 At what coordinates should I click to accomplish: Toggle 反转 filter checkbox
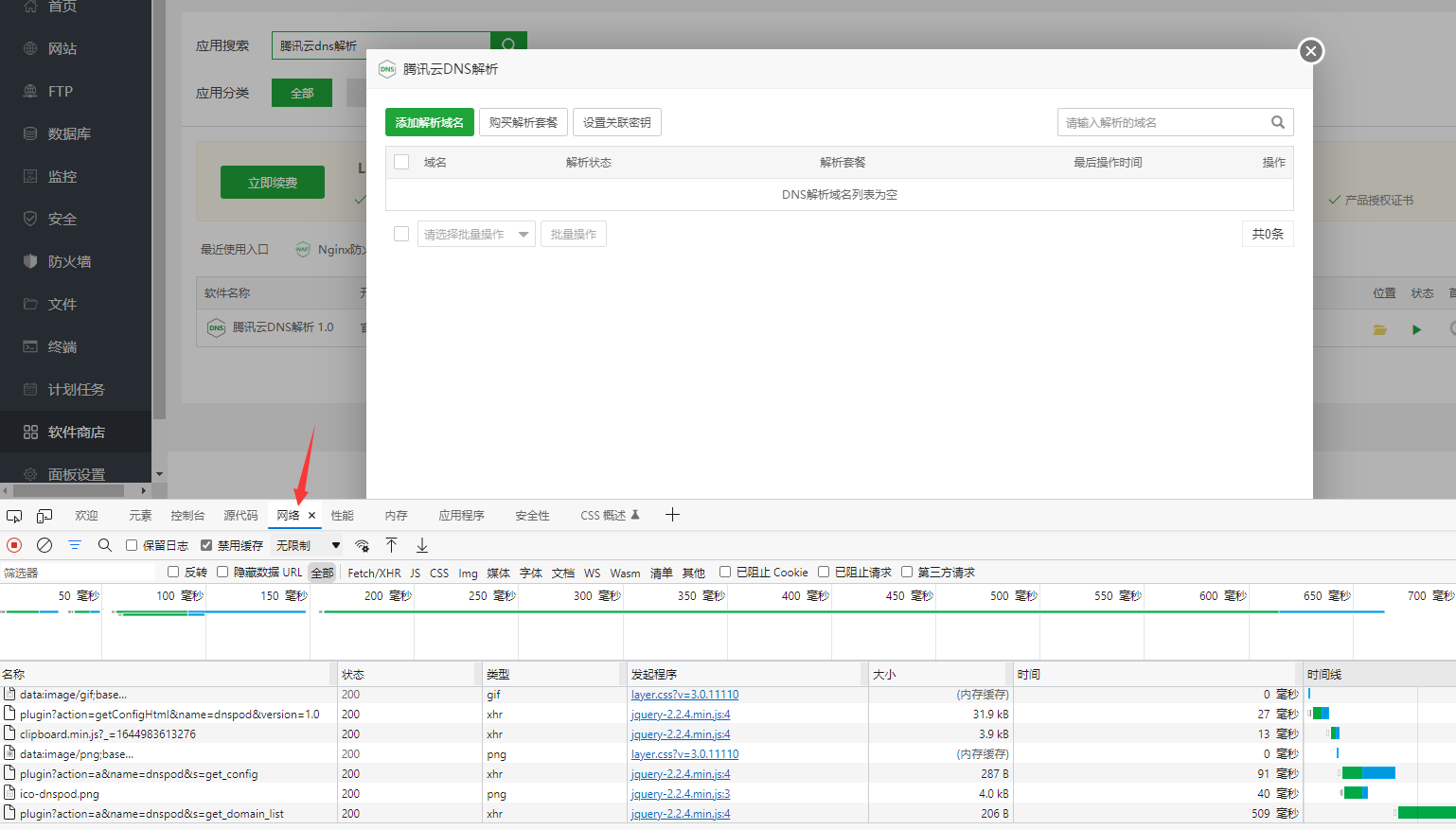pyautogui.click(x=173, y=572)
